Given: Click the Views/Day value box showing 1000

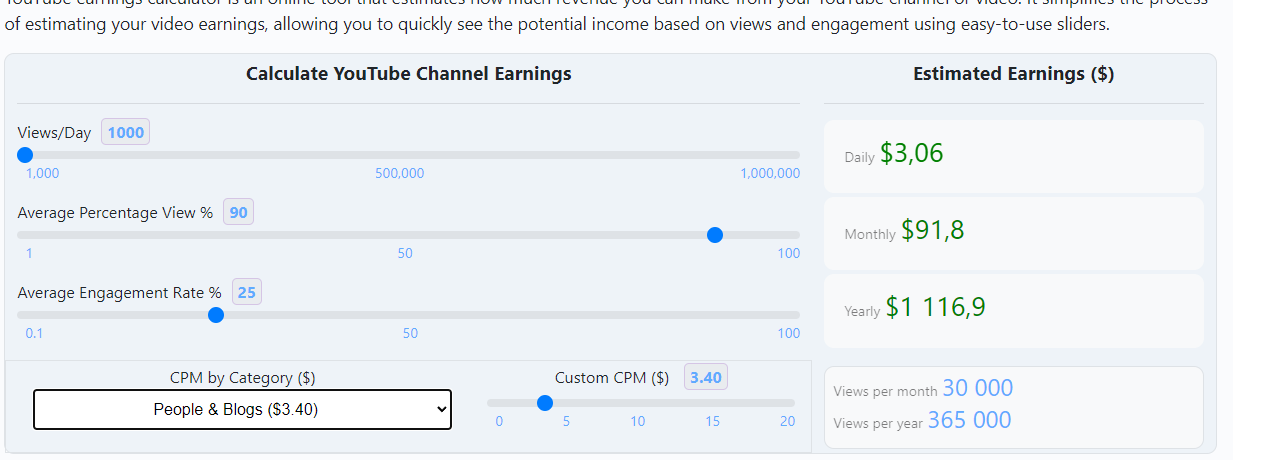Looking at the screenshot, I should click(x=126, y=133).
